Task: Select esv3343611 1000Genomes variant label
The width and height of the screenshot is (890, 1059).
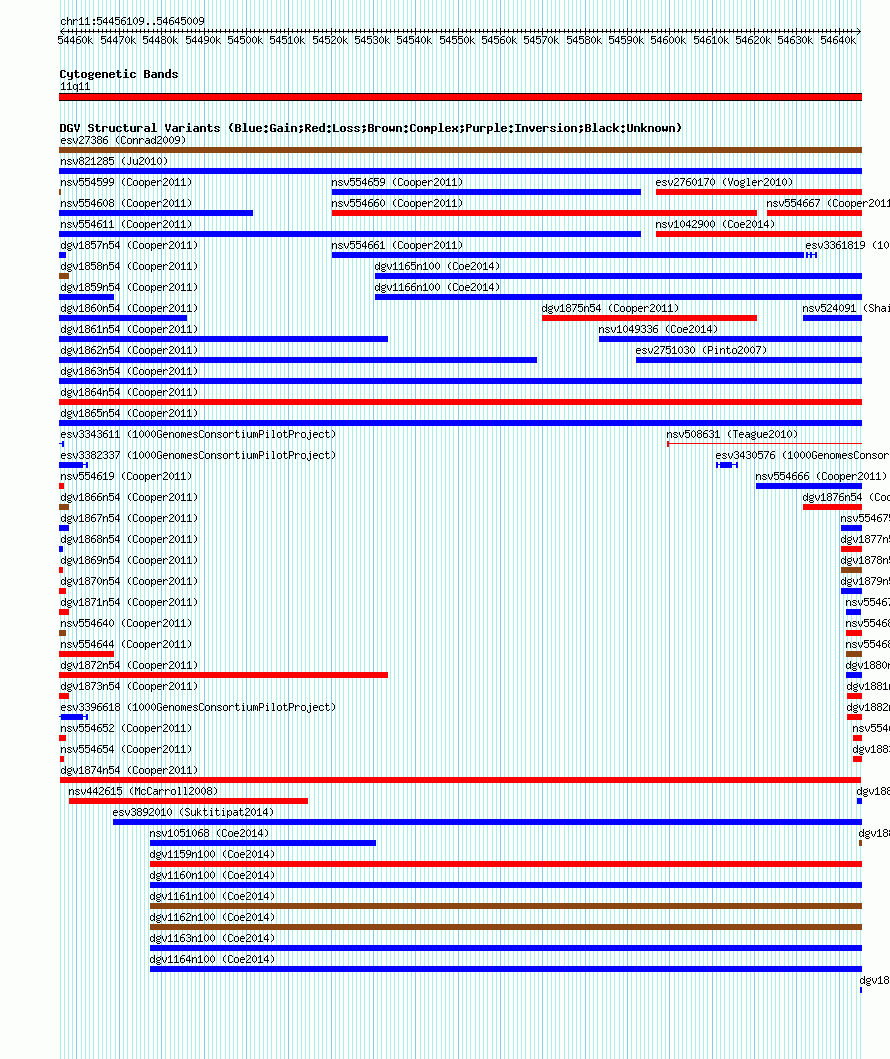Action: point(198,434)
